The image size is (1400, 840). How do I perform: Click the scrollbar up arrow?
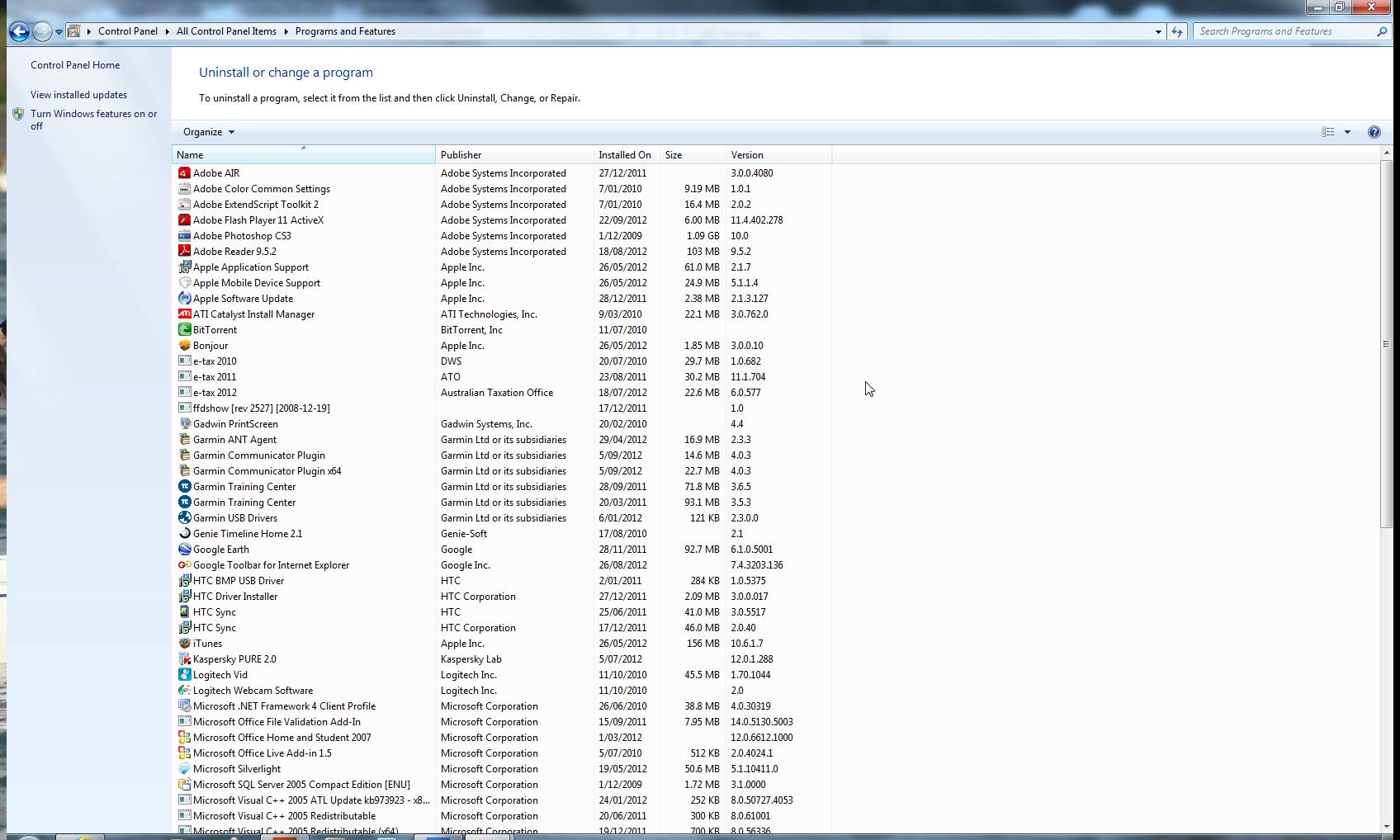tap(1386, 153)
